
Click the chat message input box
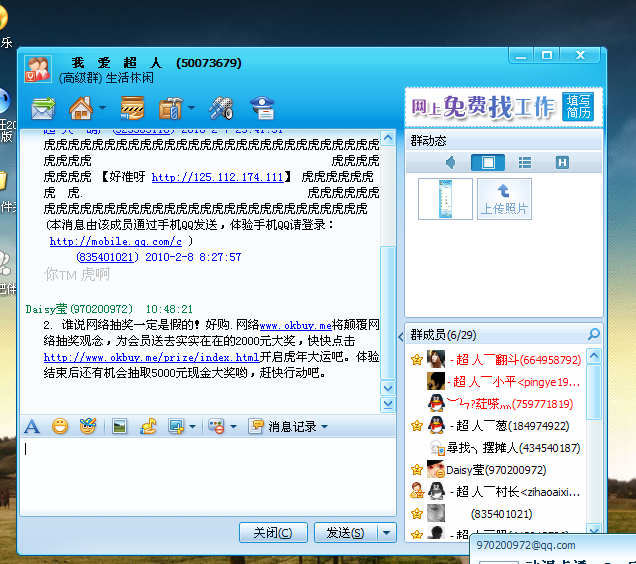coord(208,476)
